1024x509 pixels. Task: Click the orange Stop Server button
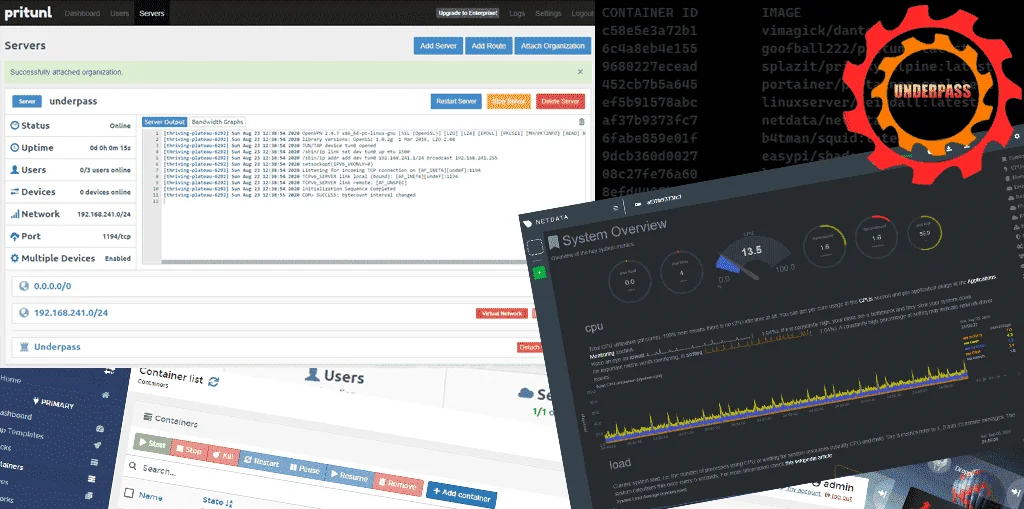pyautogui.click(x=509, y=101)
